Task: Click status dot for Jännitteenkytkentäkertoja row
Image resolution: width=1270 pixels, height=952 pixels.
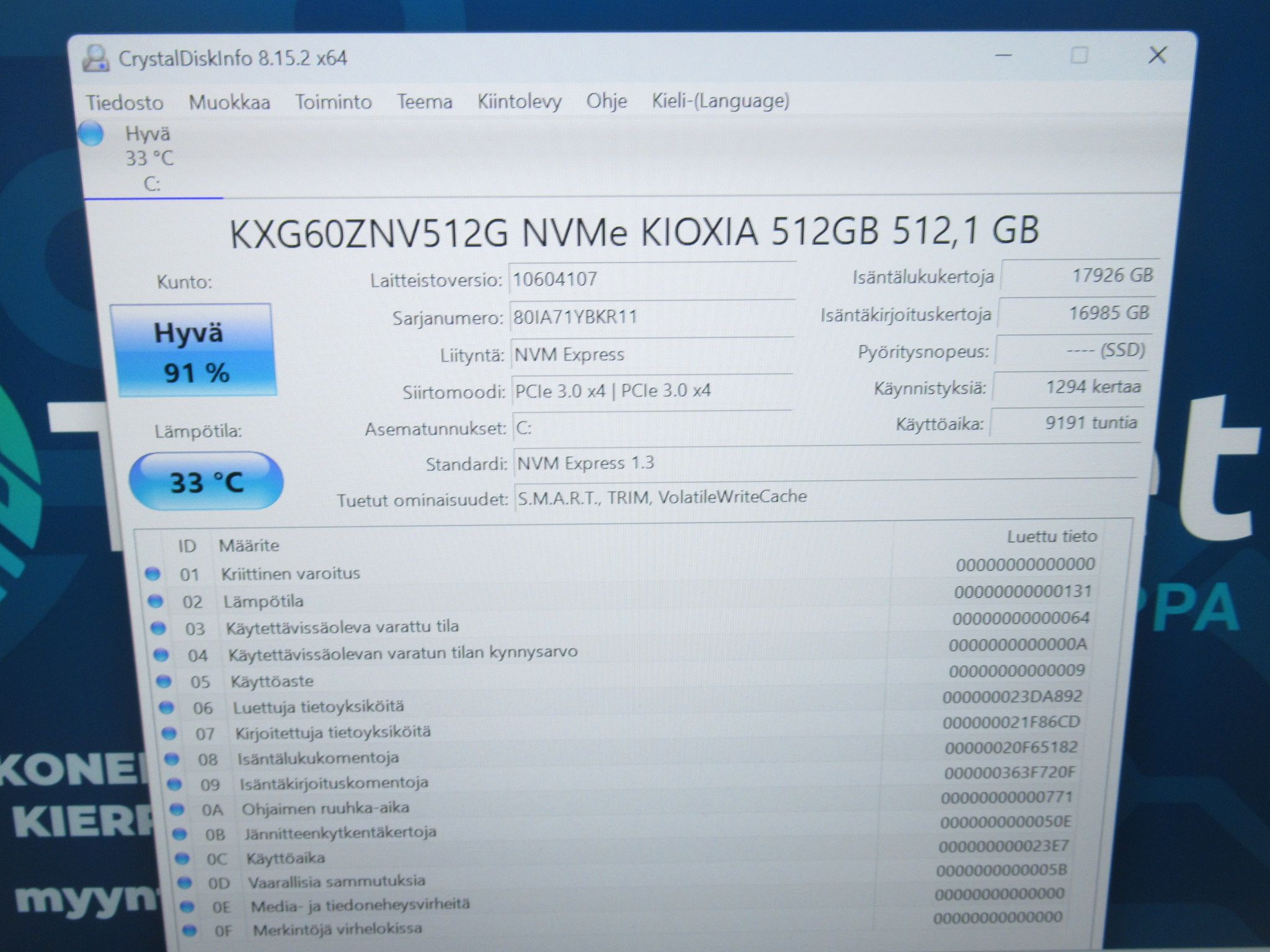Action: pyautogui.click(x=179, y=834)
